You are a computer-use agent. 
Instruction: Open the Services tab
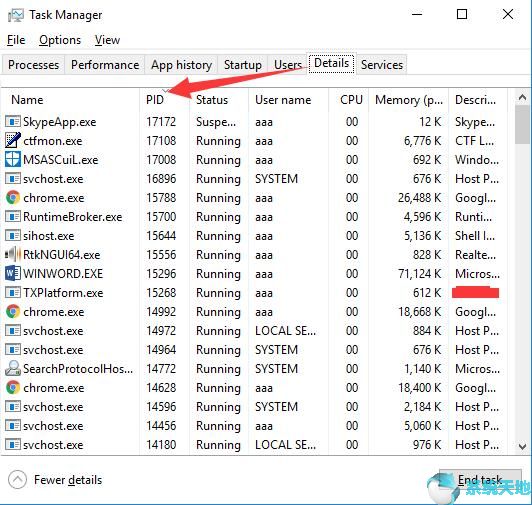coord(382,64)
